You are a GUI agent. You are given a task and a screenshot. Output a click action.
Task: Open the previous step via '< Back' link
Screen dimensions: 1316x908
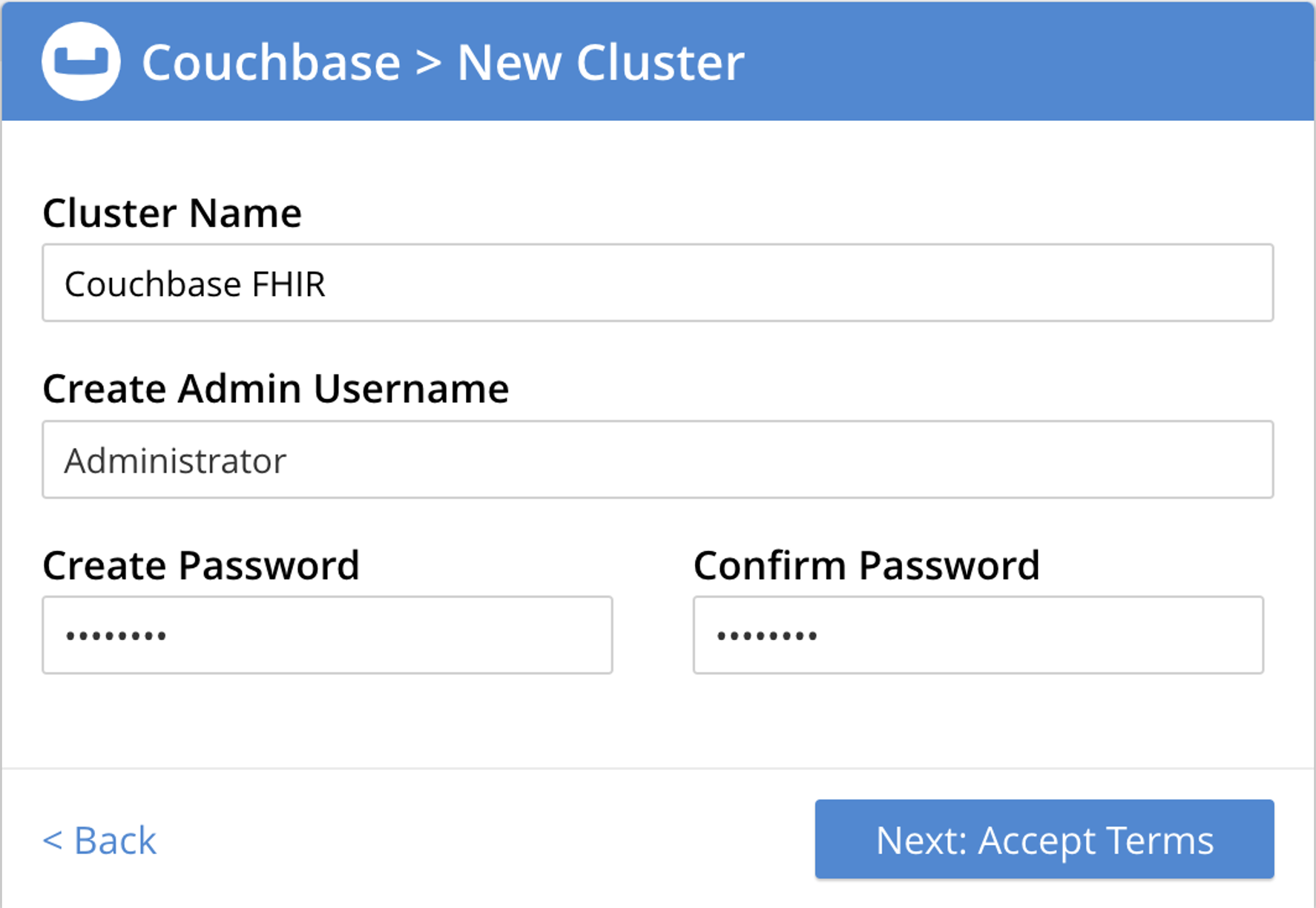[101, 840]
